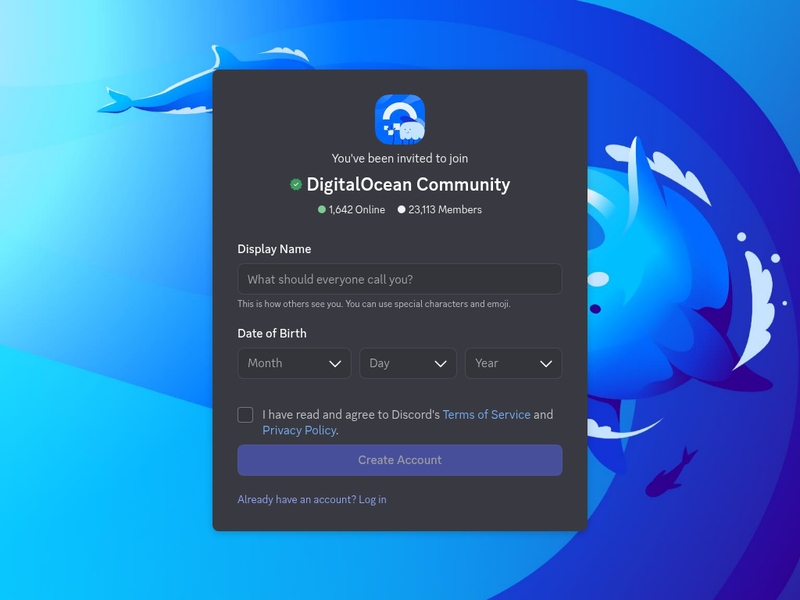This screenshot has width=800, height=600.
Task: Click the 'Date of Birth' label
Action: 272,334
